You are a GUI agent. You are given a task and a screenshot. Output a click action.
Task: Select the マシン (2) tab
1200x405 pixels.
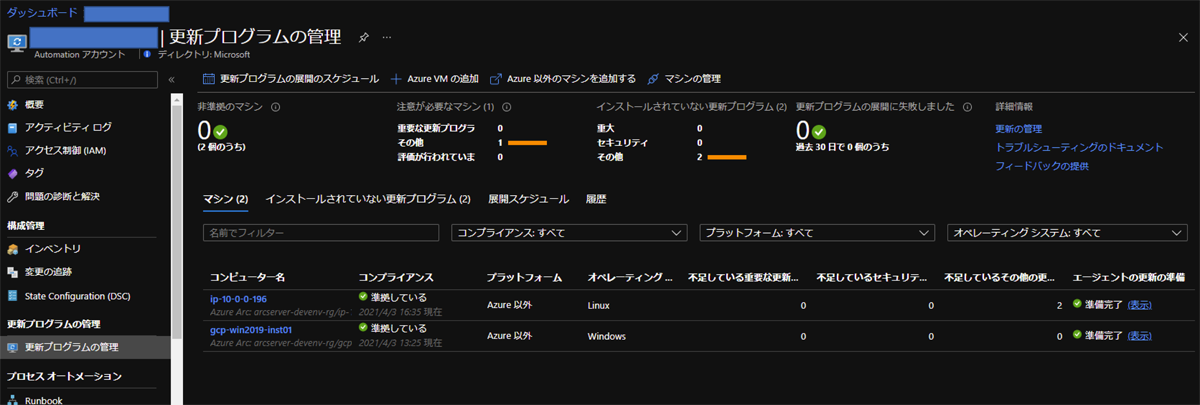225,199
